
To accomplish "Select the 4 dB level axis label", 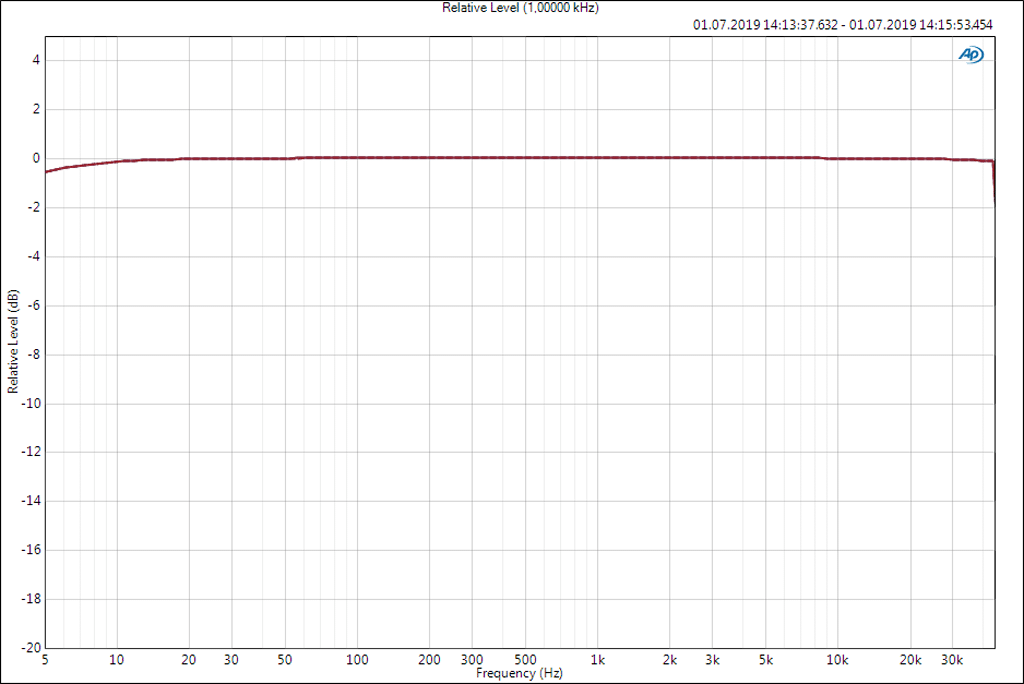I will (x=35, y=60).
